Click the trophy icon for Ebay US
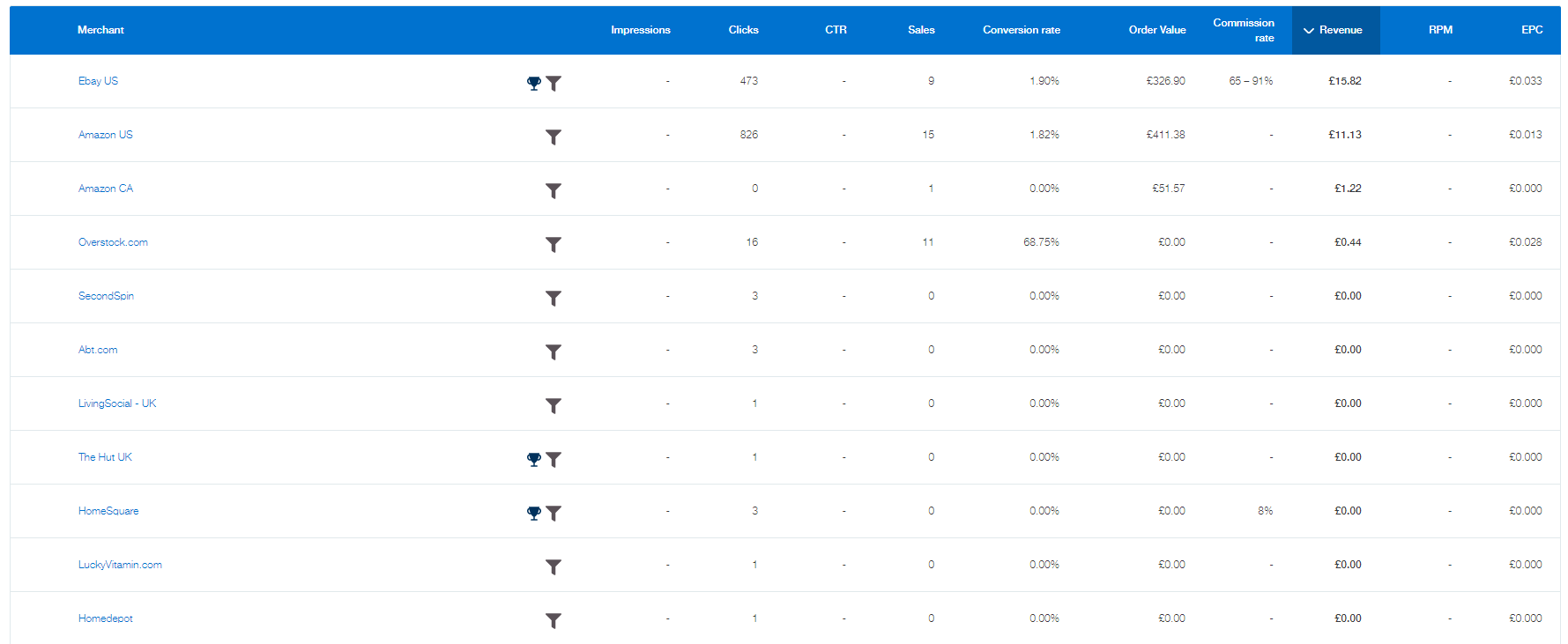Image resolution: width=1568 pixels, height=644 pixels. [x=533, y=83]
